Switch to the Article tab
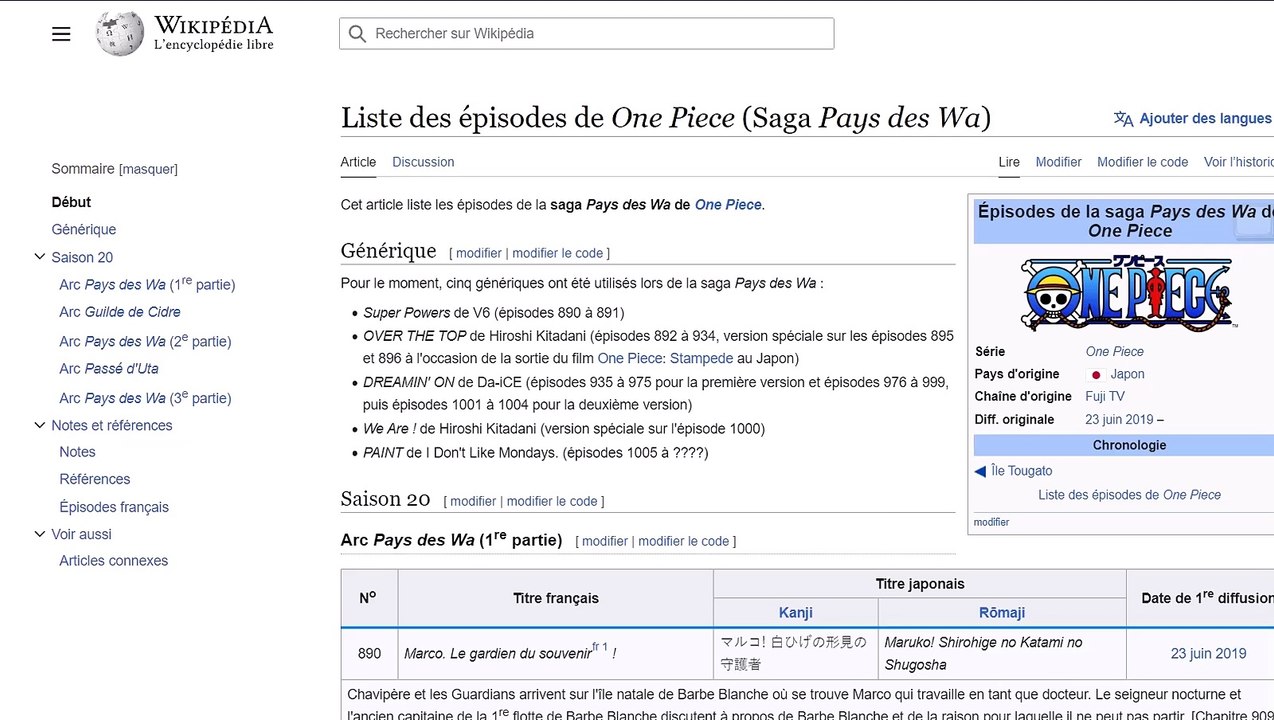This screenshot has height=720, width=1274. (x=358, y=162)
